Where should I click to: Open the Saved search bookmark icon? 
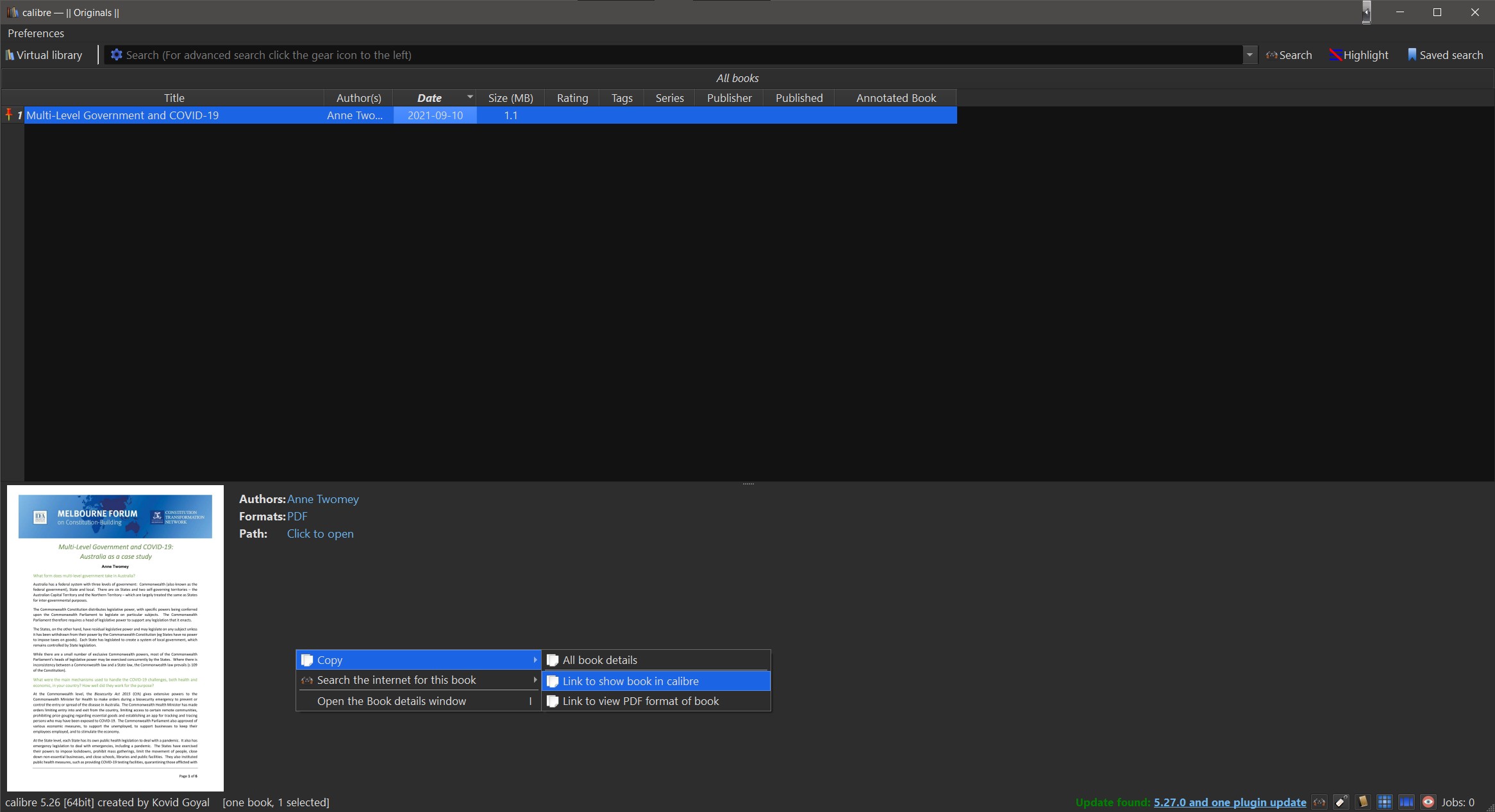pyautogui.click(x=1412, y=55)
